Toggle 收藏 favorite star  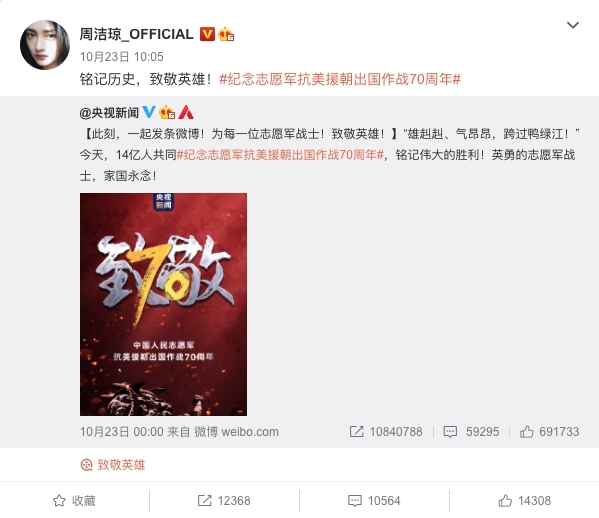click(74, 500)
